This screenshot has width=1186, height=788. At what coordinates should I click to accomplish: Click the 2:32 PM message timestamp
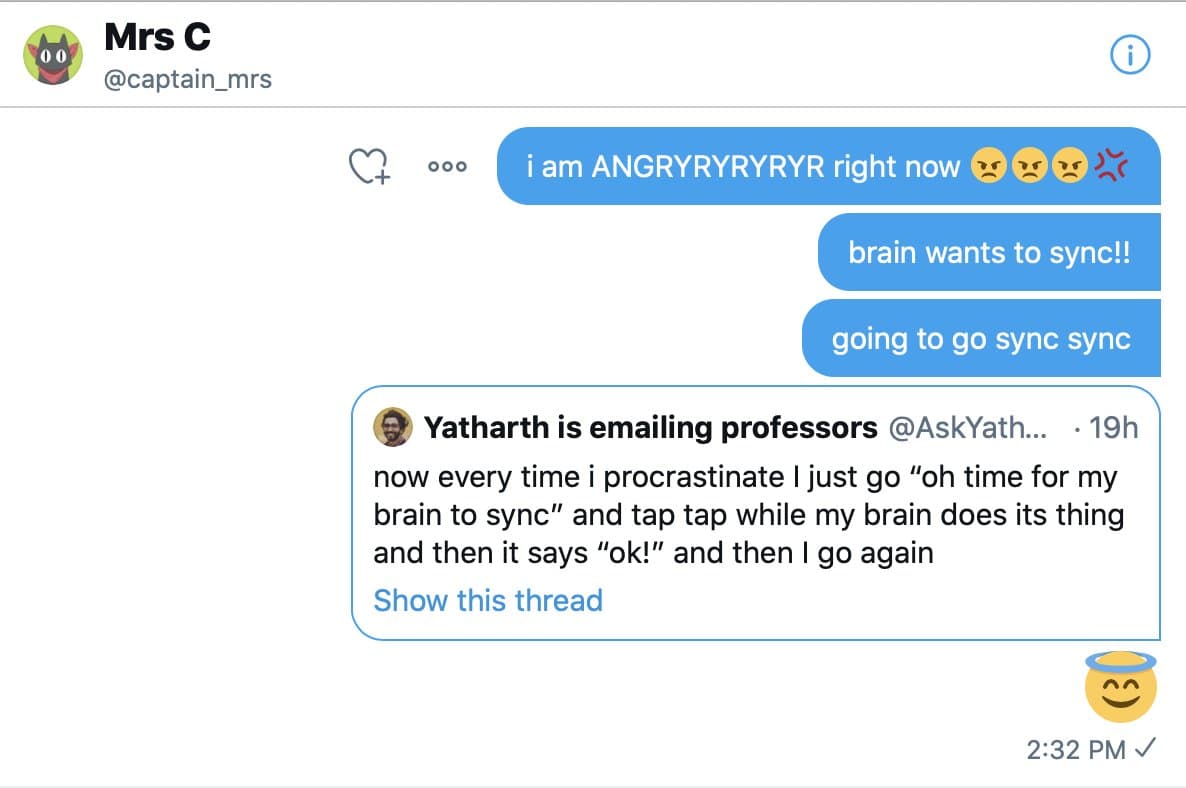pos(1075,749)
